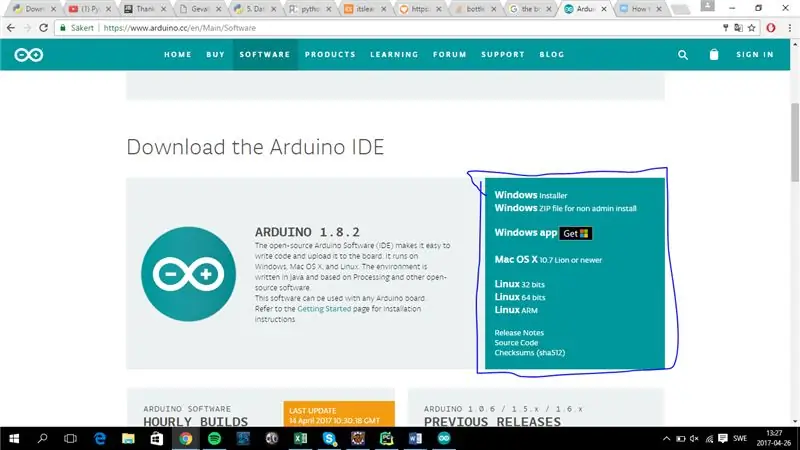
Task: Close the active Arduino browser tab
Action: pos(604,9)
